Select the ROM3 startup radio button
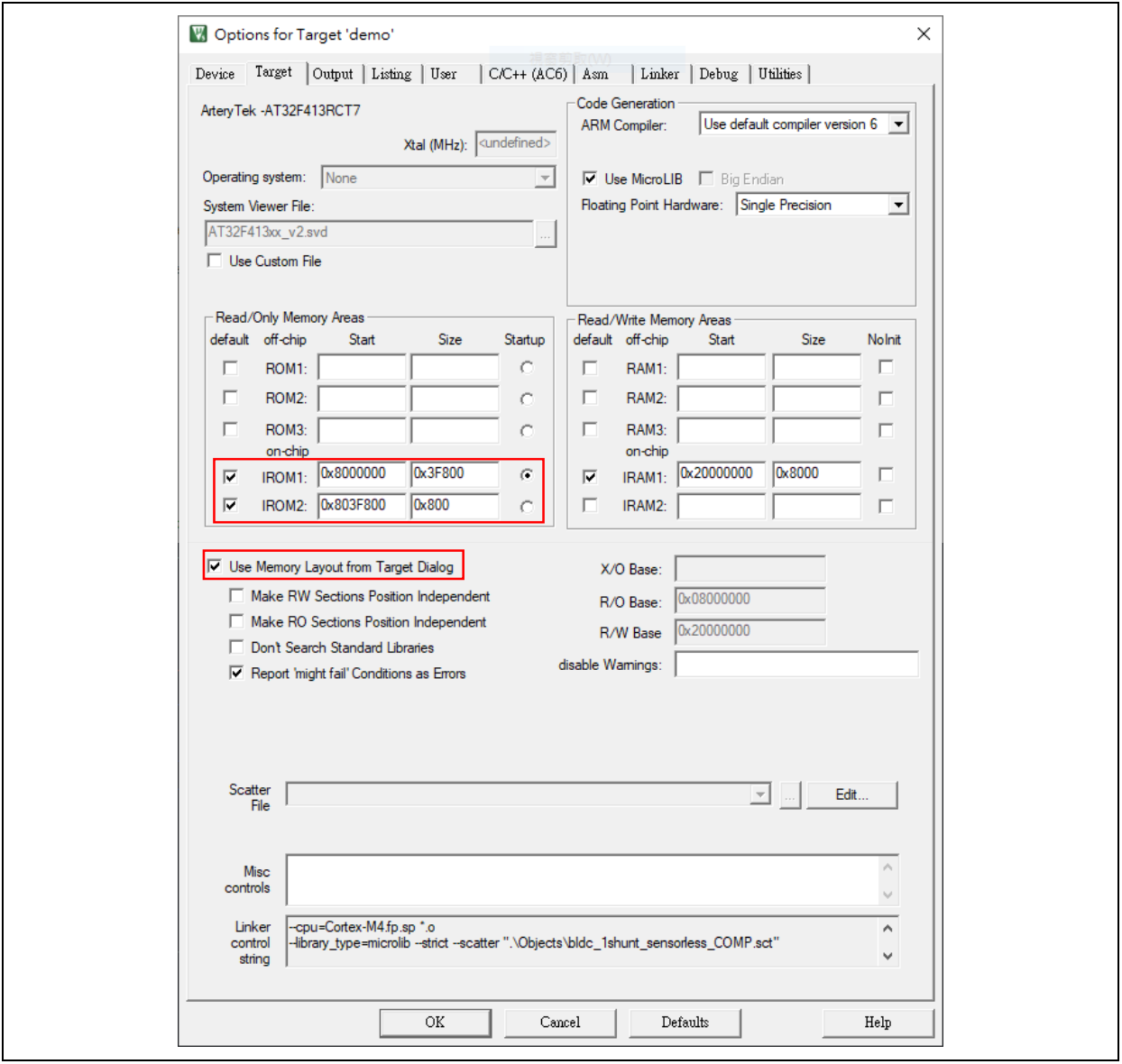This screenshot has height=1064, width=1122. pos(527,430)
